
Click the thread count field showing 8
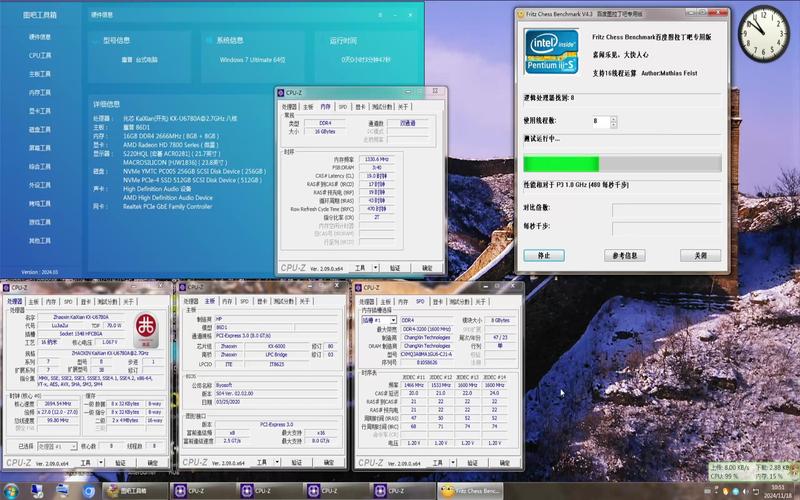click(x=601, y=122)
